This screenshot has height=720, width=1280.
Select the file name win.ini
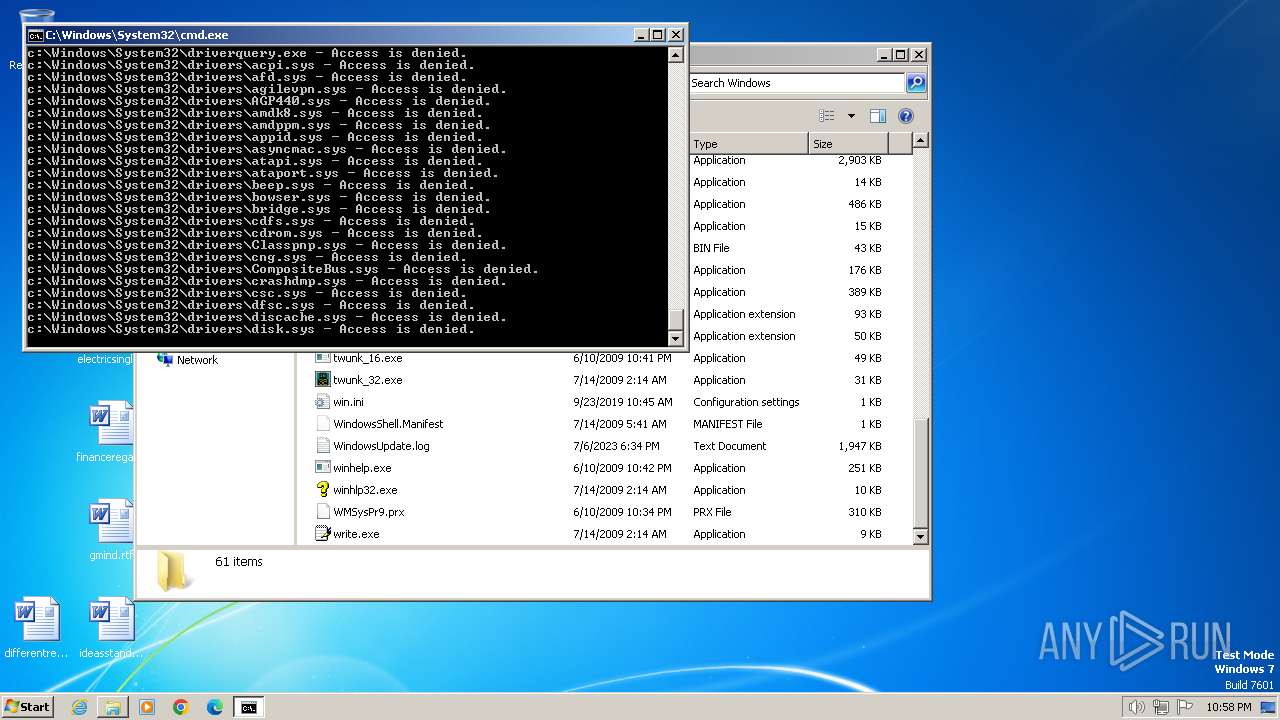pos(348,402)
